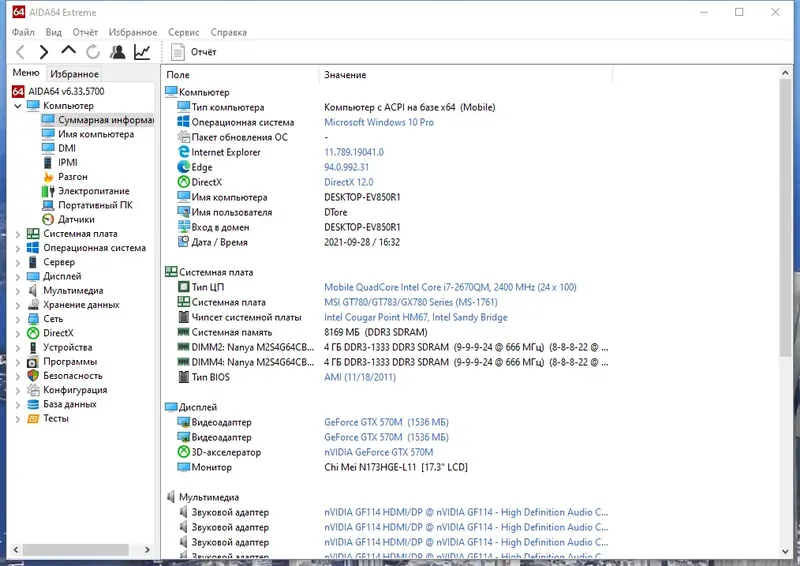
Task: Click the Internet Explorer icon in the list
Action: pos(183,152)
